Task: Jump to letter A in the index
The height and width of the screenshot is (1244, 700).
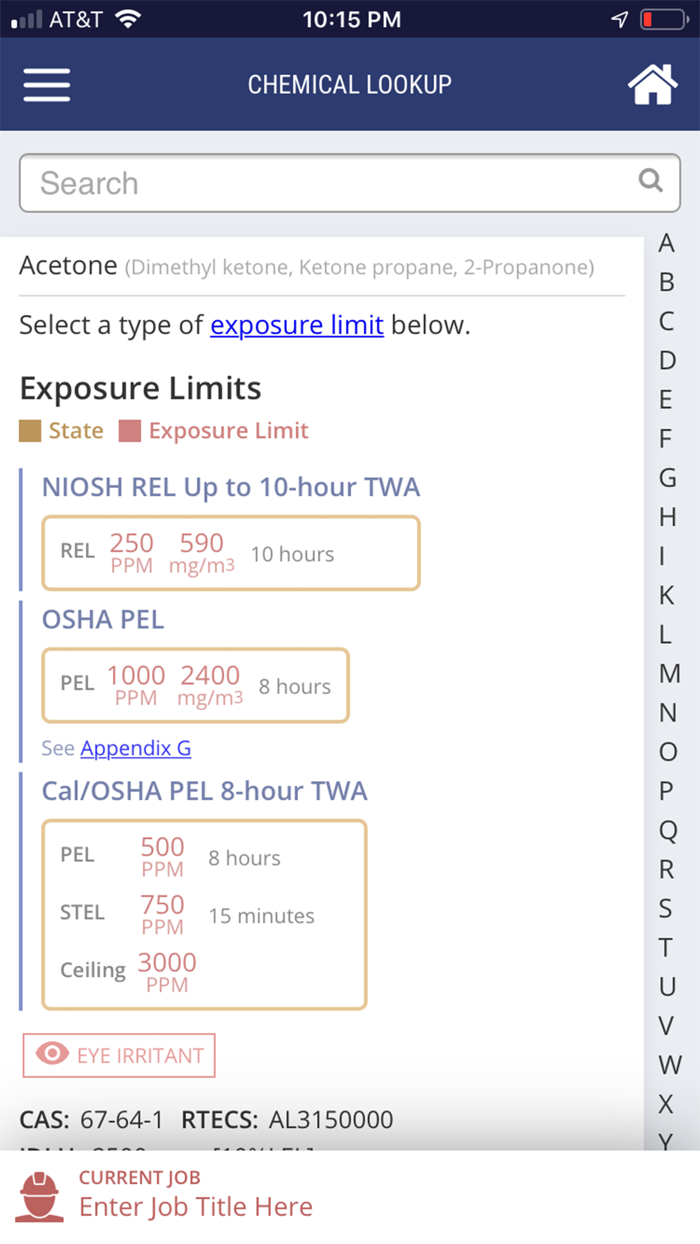Action: (x=667, y=243)
